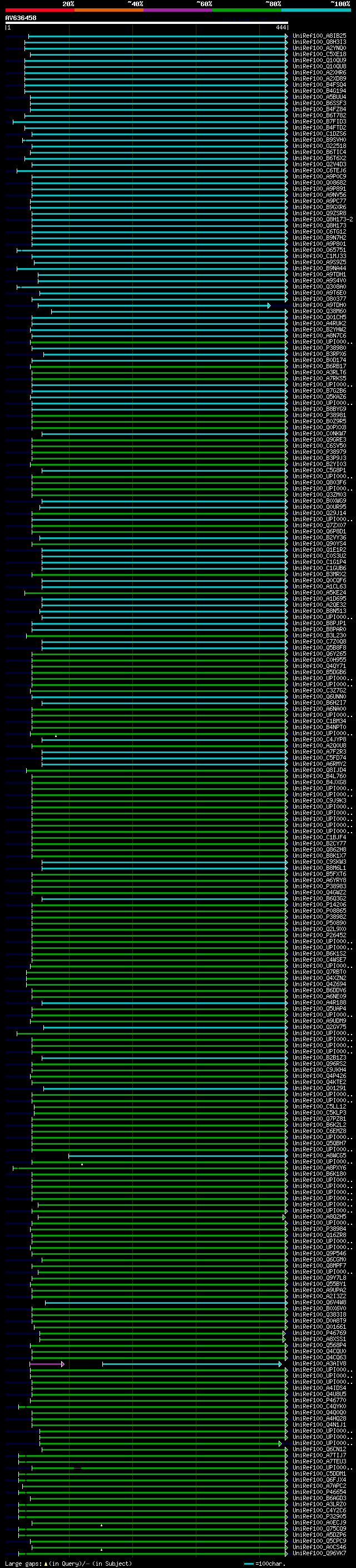Screen dimensions: 356x1568
Task: Click hit label UniRef100_P46654
Action: [x=319, y=1492]
